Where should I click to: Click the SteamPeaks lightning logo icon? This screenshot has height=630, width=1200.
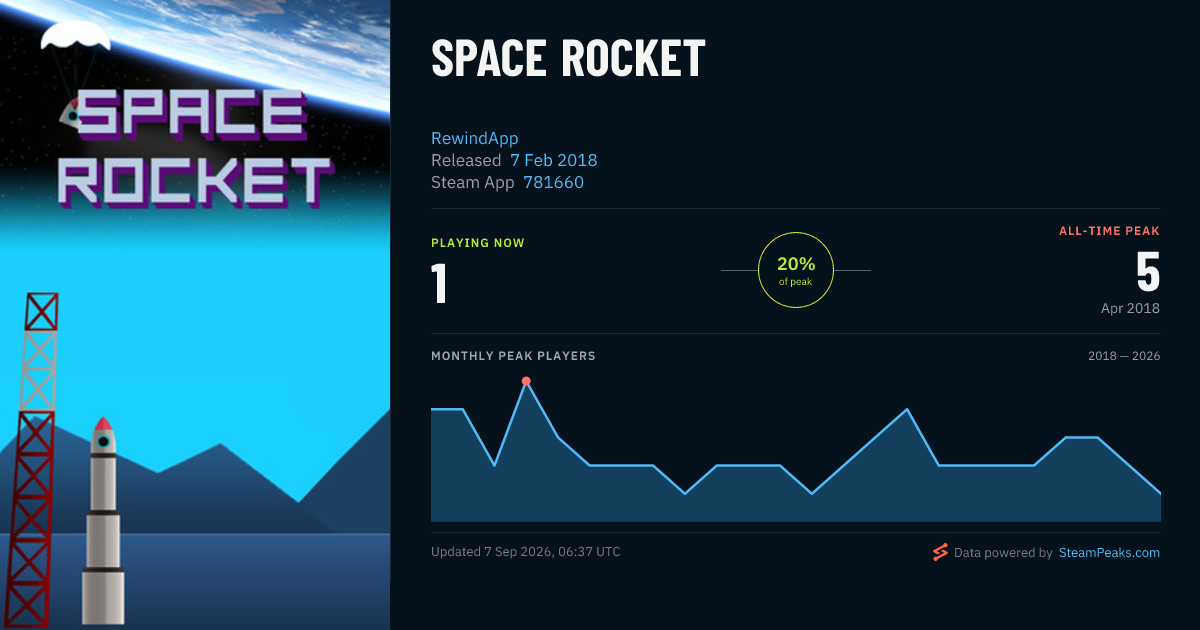point(940,552)
